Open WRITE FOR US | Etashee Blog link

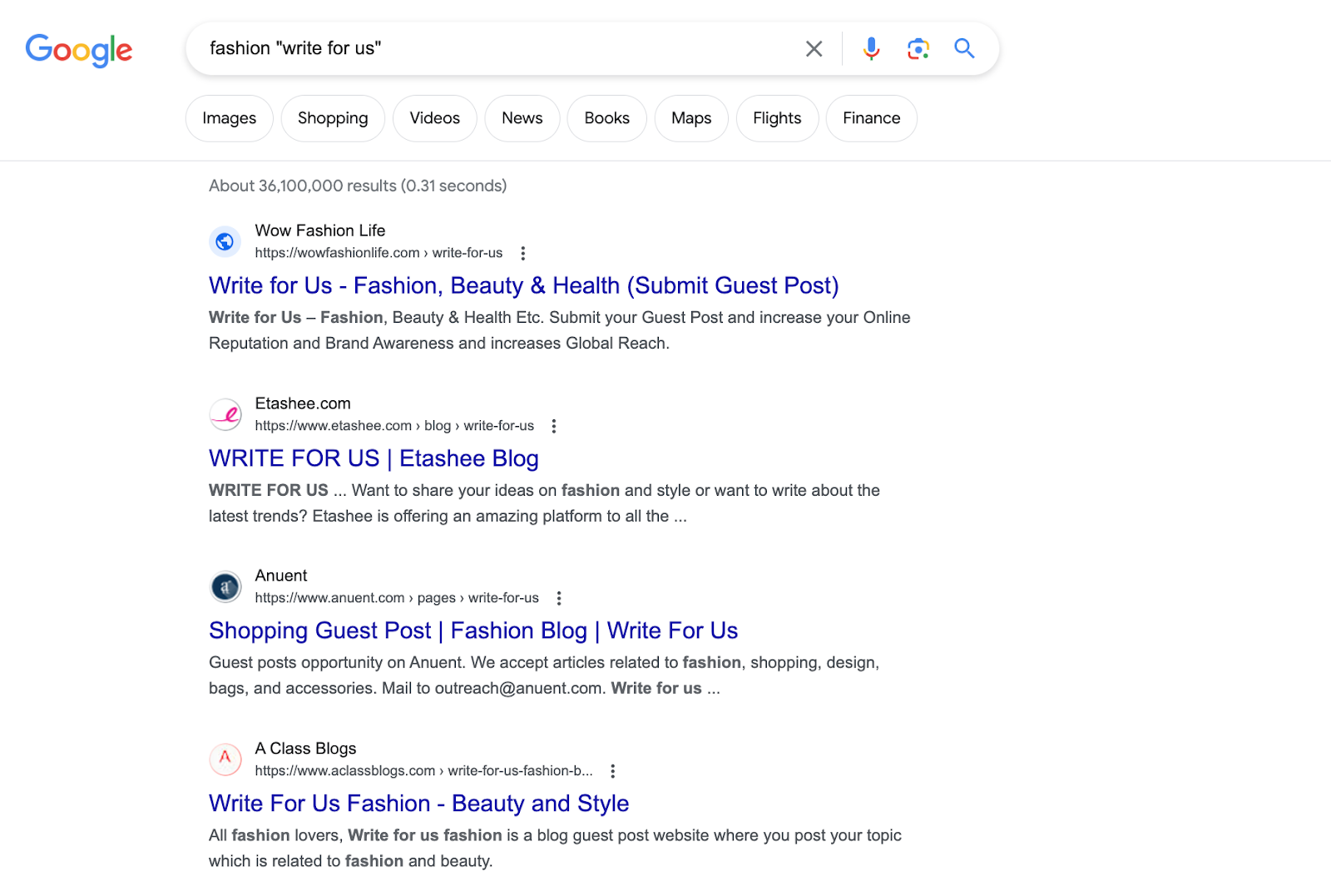tap(374, 458)
